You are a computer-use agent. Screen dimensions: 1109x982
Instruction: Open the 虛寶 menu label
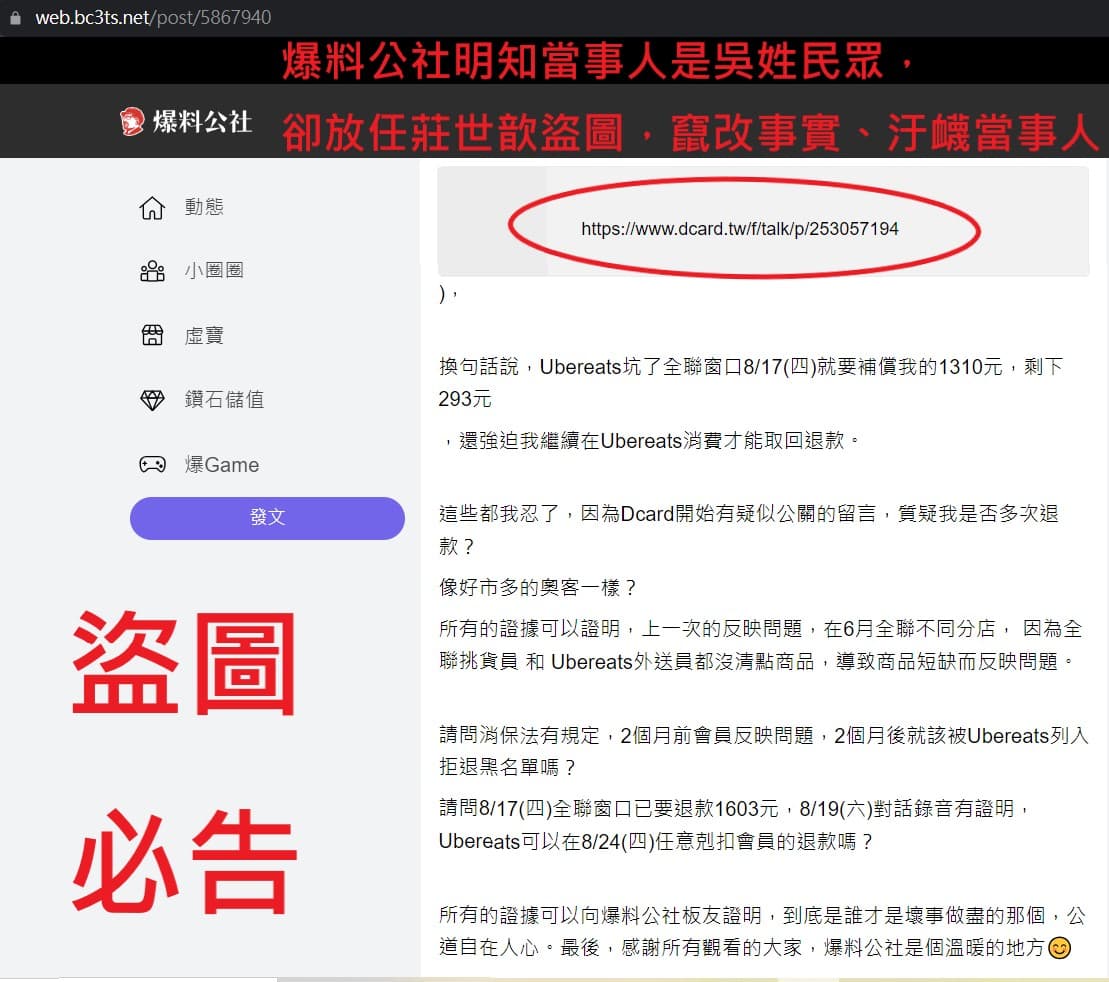204,335
